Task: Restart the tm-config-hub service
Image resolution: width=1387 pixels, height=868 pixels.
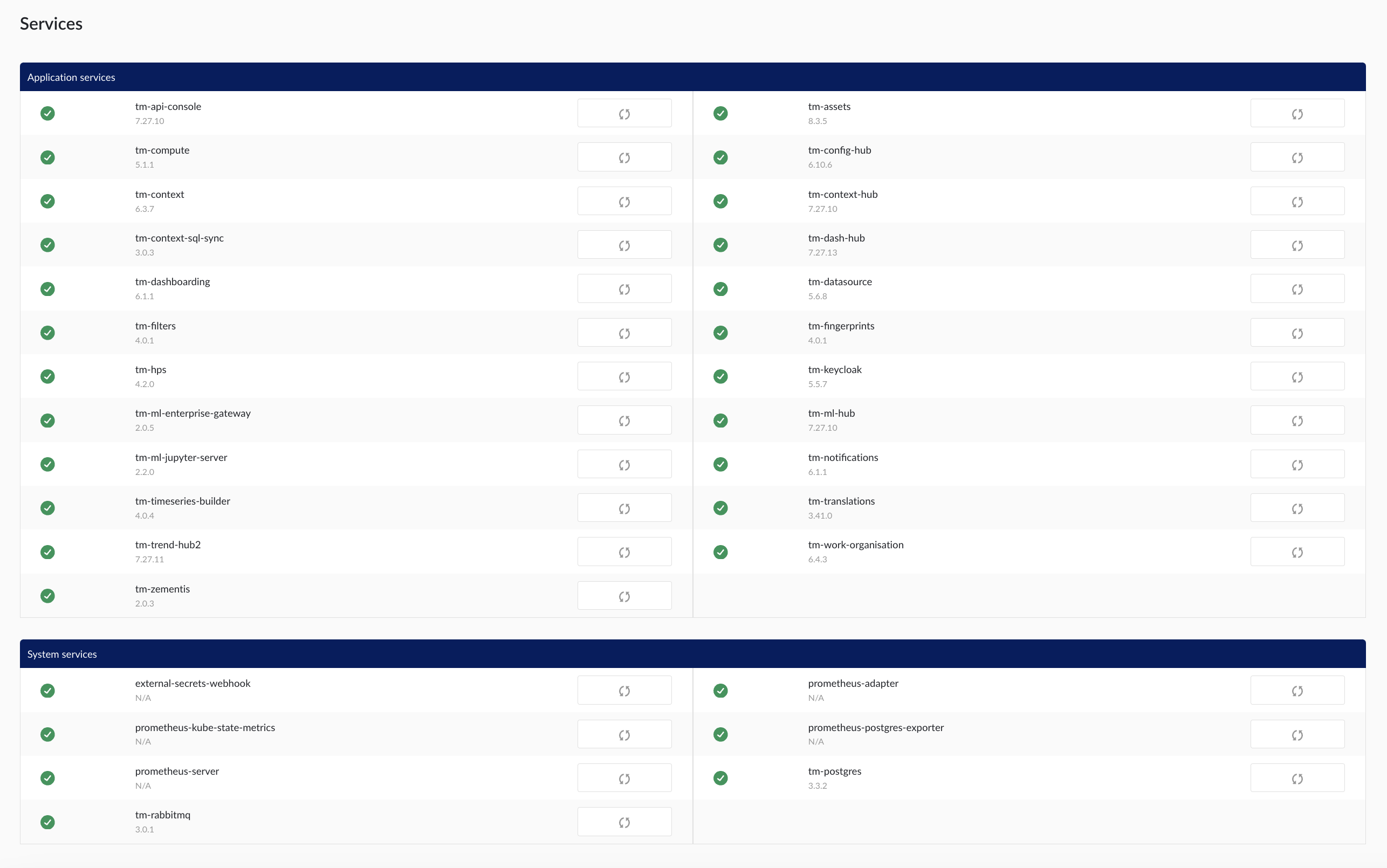Action: point(1297,157)
